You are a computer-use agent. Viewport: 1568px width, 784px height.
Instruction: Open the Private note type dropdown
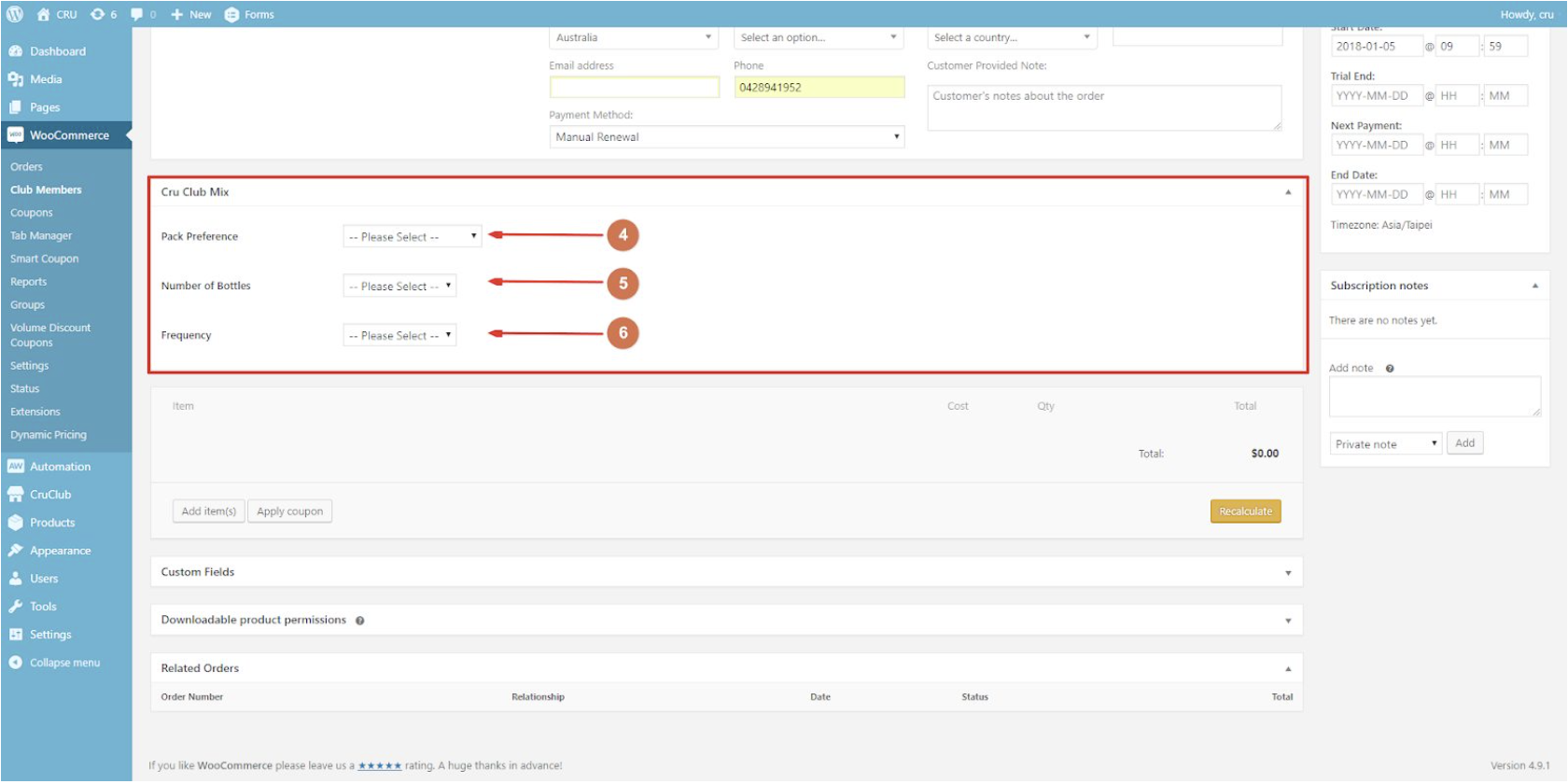pyautogui.click(x=1386, y=443)
